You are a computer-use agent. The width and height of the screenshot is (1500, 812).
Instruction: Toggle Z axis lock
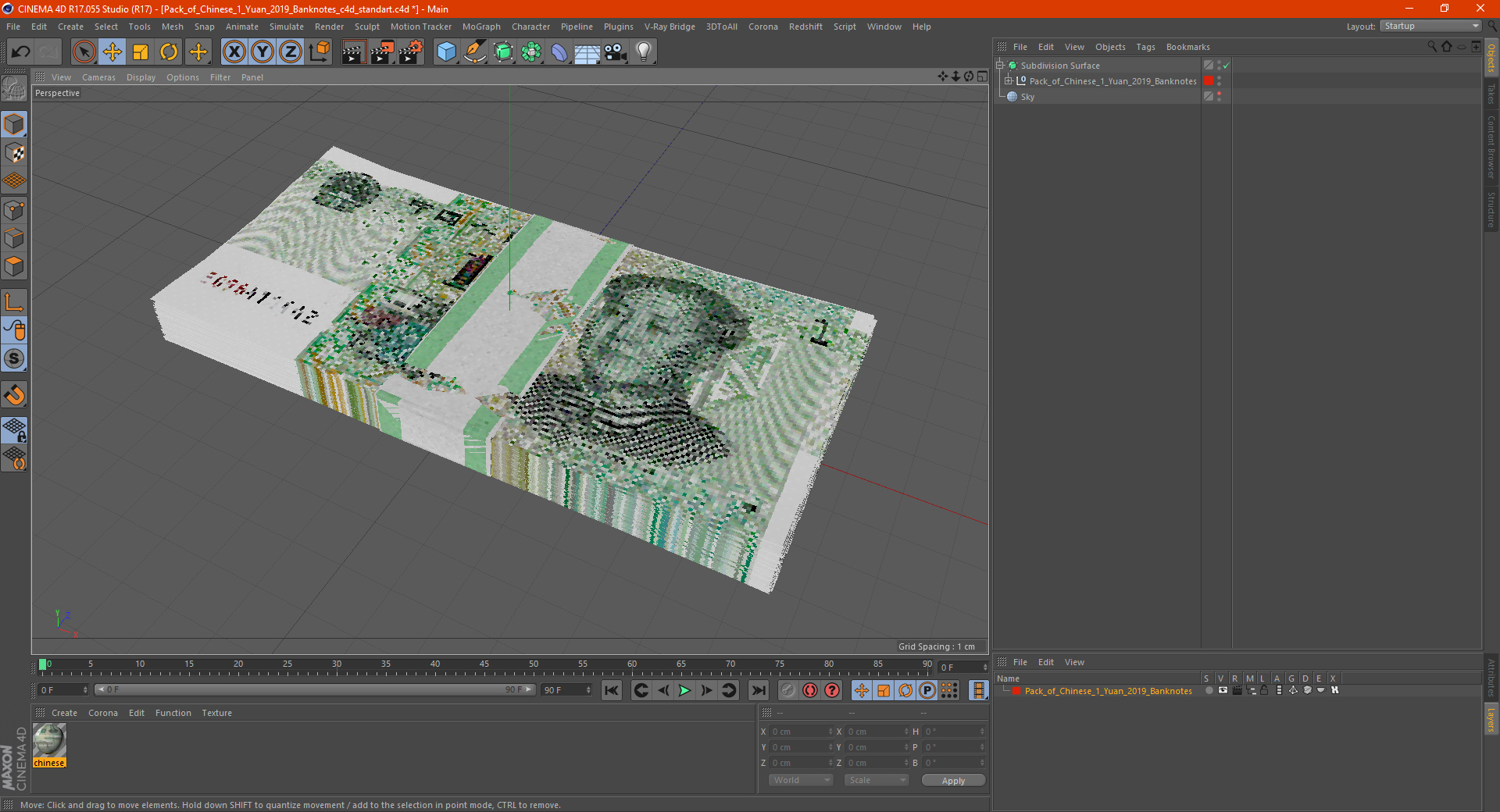(291, 52)
